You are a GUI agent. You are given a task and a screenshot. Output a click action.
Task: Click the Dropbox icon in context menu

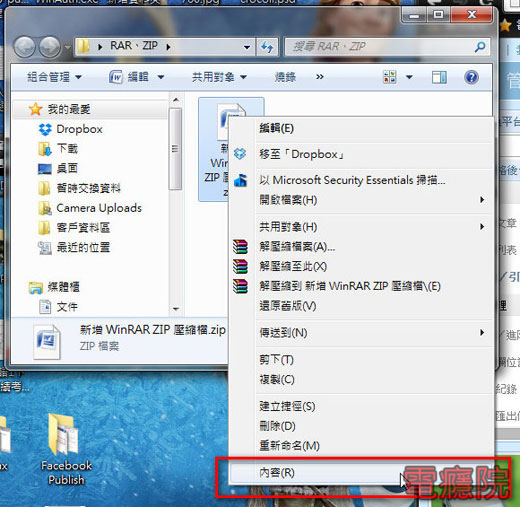click(240, 154)
